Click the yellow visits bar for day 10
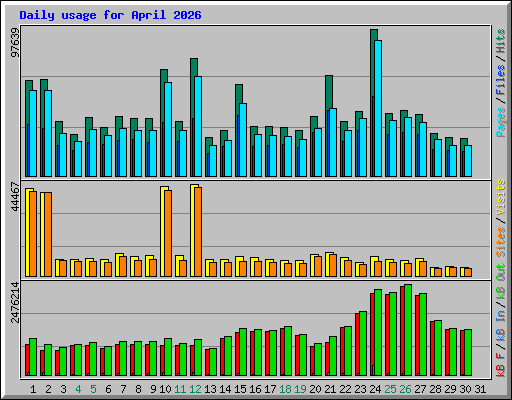Screen dimensions: 512x400 point(162,231)
